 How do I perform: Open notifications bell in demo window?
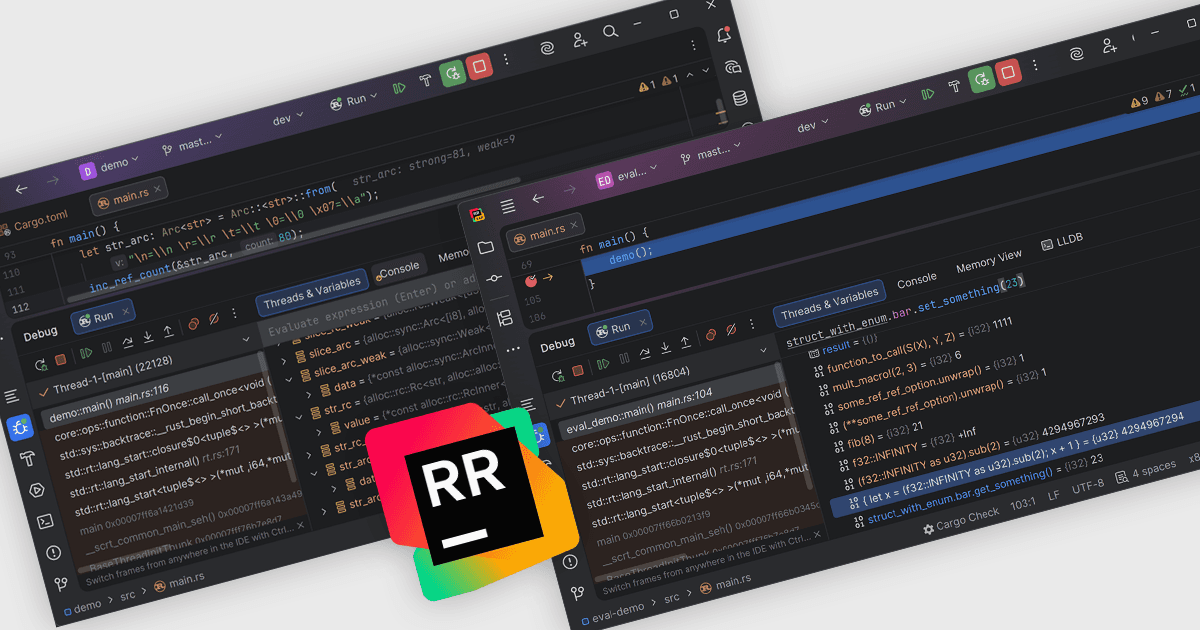coord(724,35)
